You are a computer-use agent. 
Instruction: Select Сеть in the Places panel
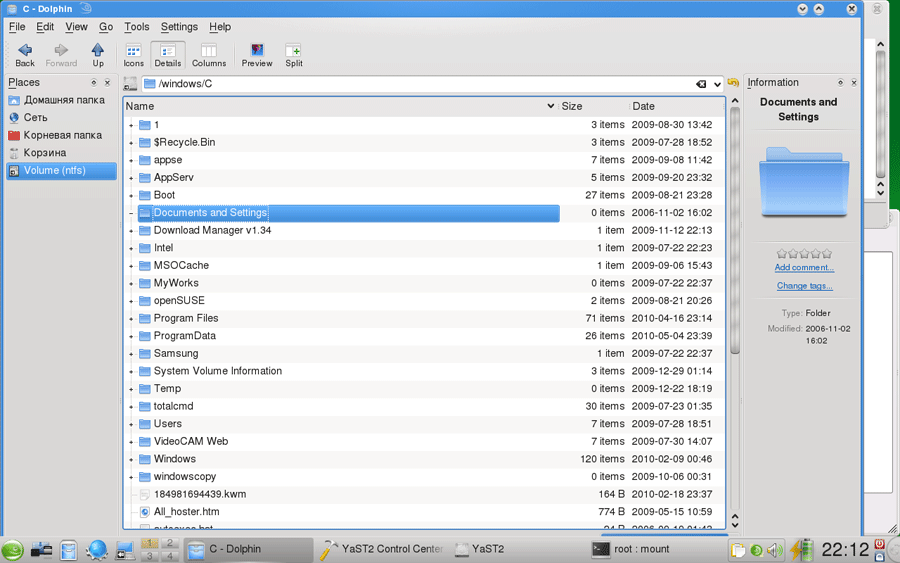pos(61,118)
